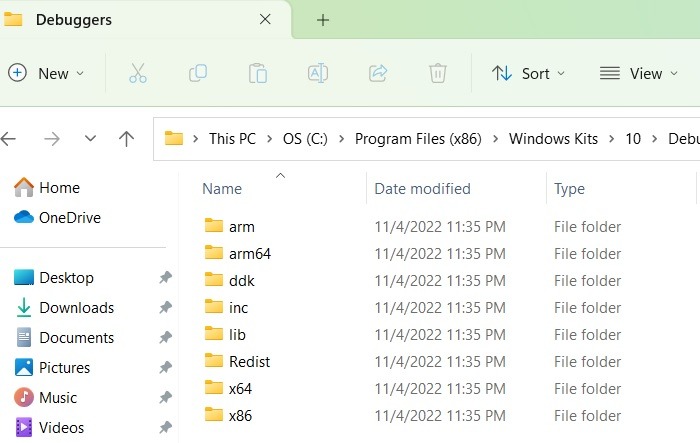Image resolution: width=700 pixels, height=443 pixels.
Task: Go back with the left arrow
Action: pyautogui.click(x=8, y=139)
